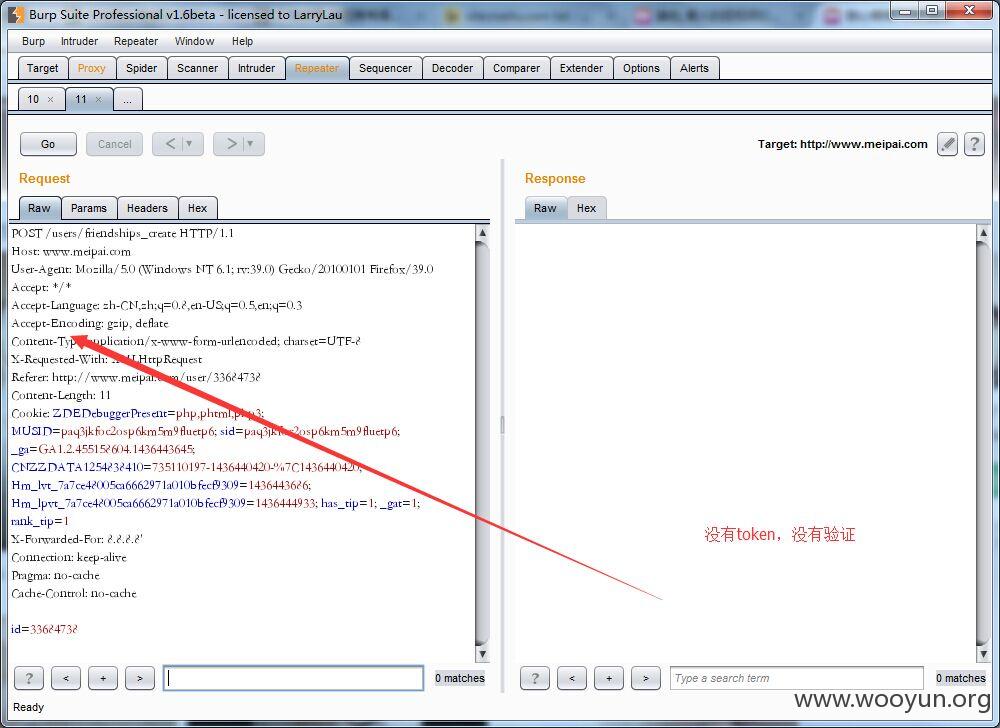
Task: Switch to the Options tab
Action: click(641, 68)
